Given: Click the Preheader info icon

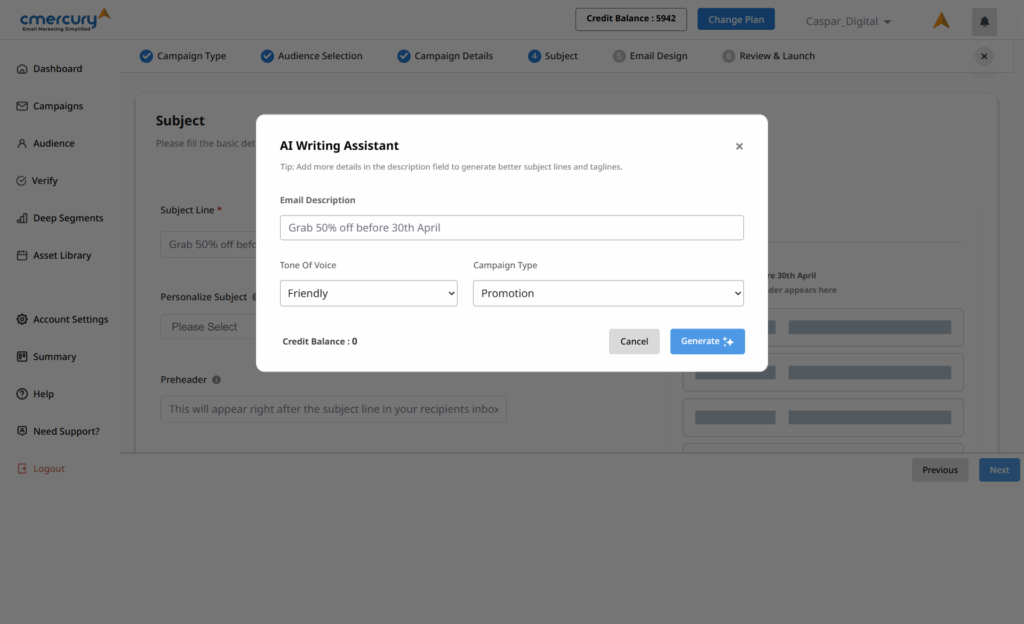Looking at the screenshot, I should 217,380.
